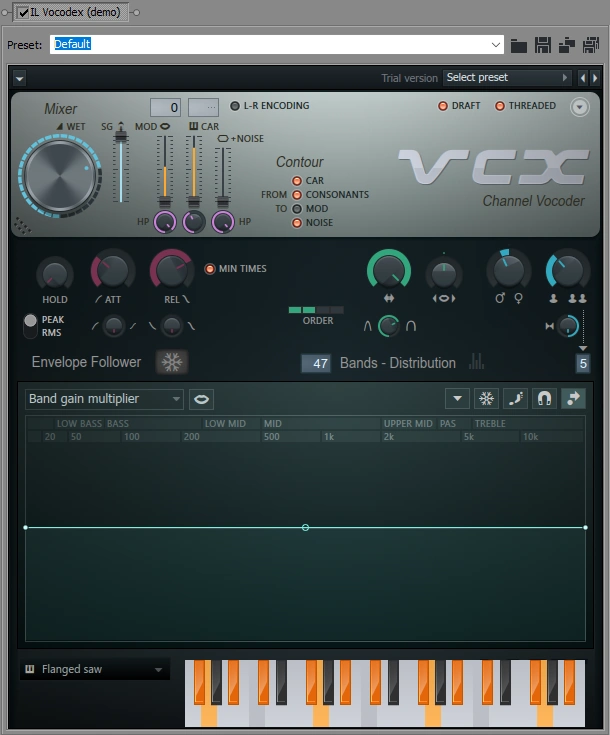Click the REL release knob

pyautogui.click(x=172, y=270)
